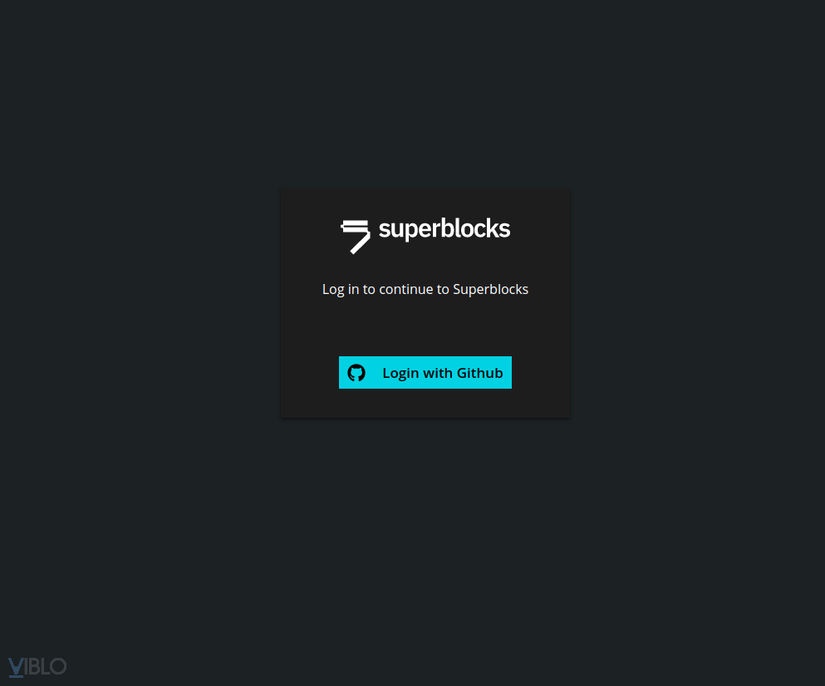Click the Viblo watermark logo

[37, 667]
